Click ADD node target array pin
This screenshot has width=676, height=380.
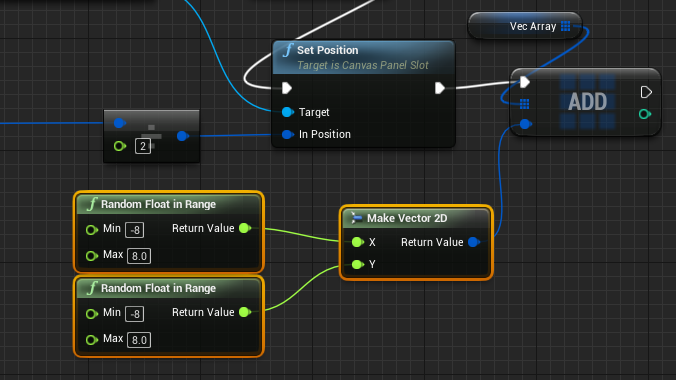(x=524, y=104)
